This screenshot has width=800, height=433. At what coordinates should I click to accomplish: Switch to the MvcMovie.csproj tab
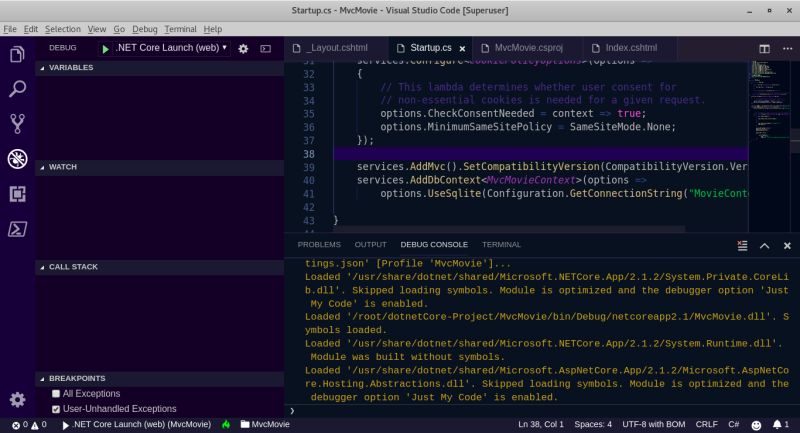point(527,48)
